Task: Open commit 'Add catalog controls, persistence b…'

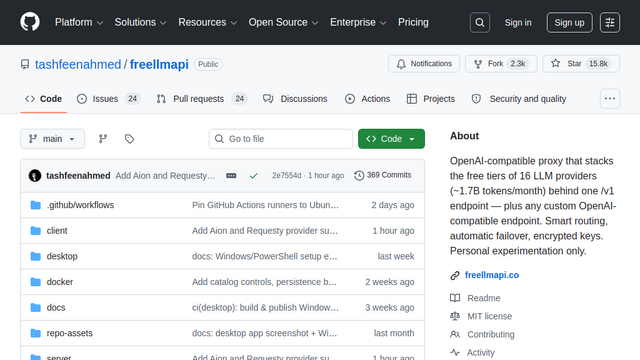Action: (264, 282)
